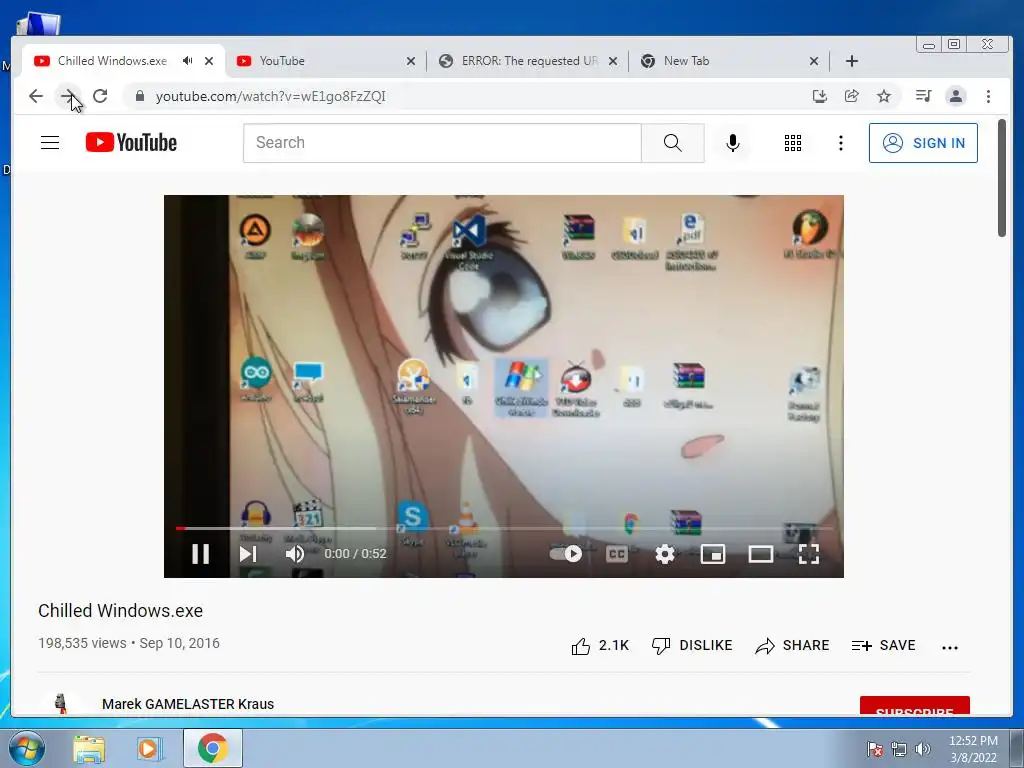Click the Chrome taskbar icon
Image resolution: width=1024 pixels, height=768 pixels.
212,748
